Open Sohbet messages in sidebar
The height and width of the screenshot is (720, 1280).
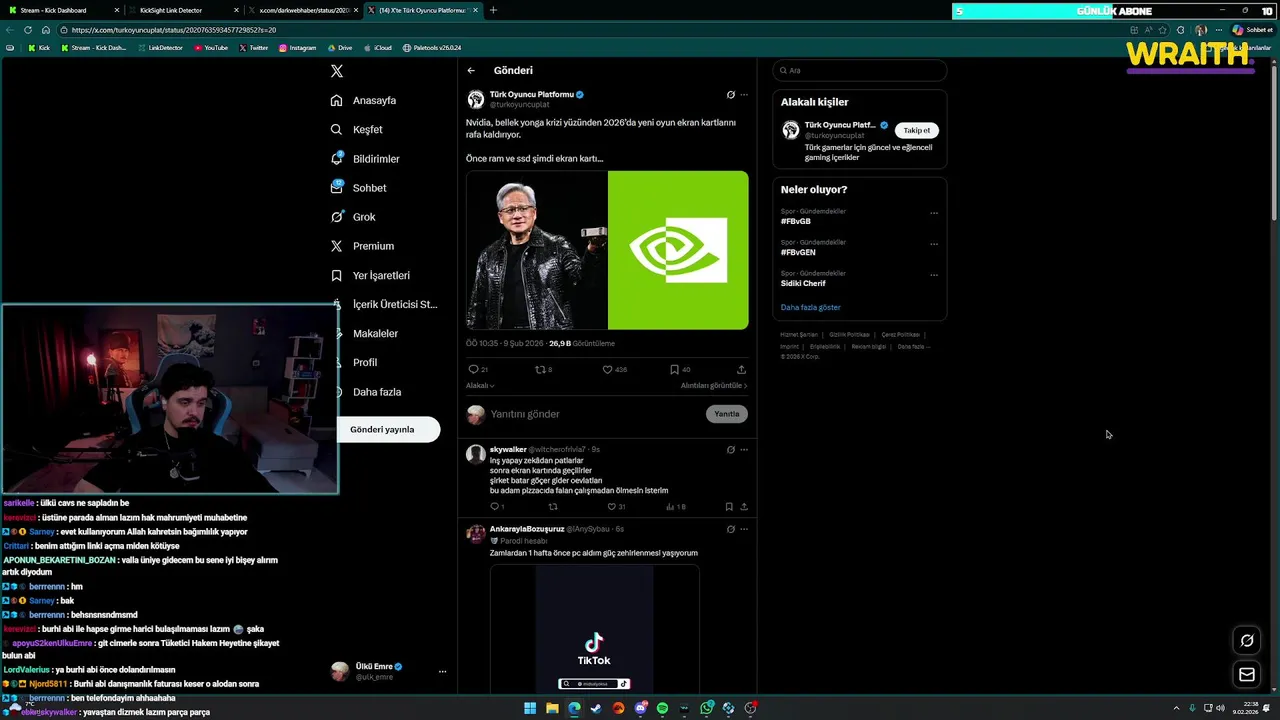coord(358,188)
